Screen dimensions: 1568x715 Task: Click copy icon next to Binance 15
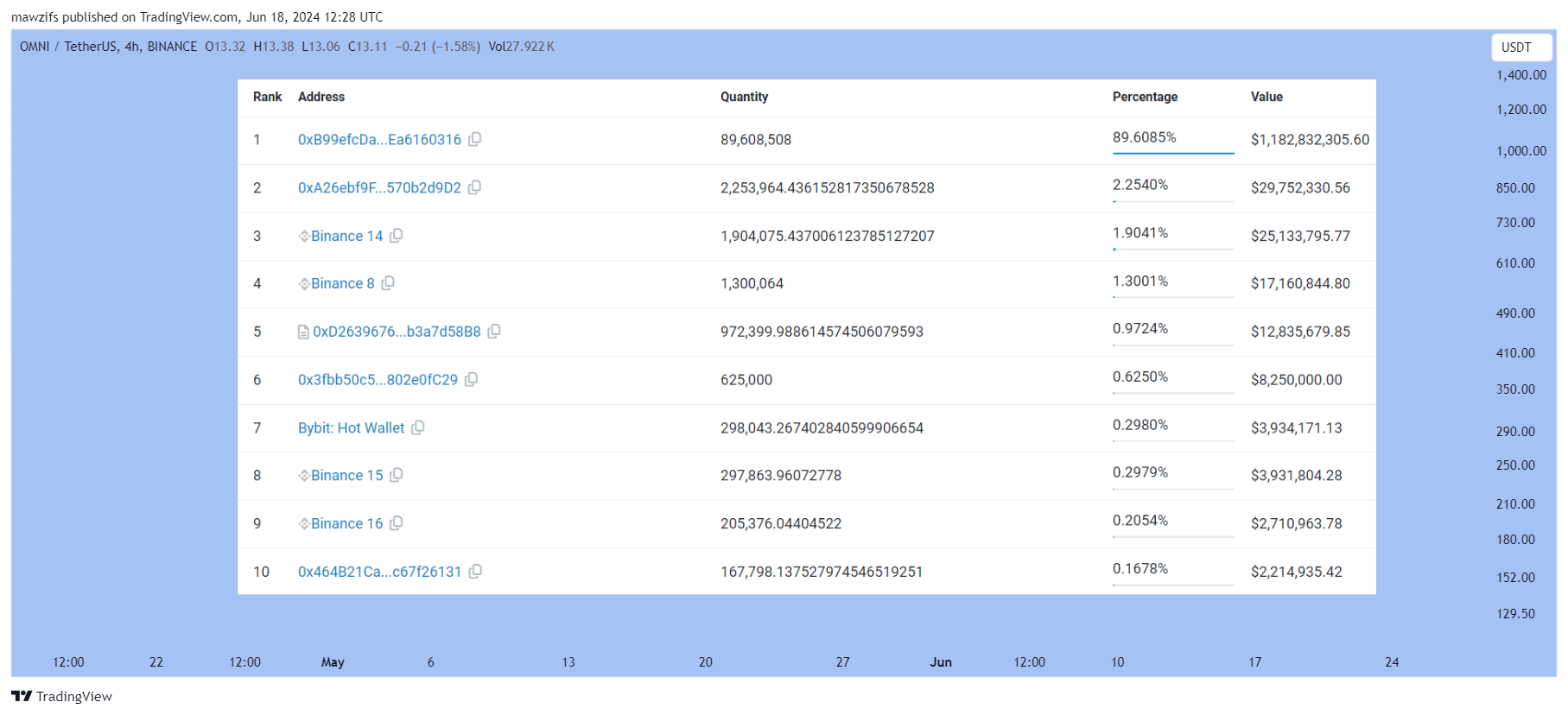(397, 475)
